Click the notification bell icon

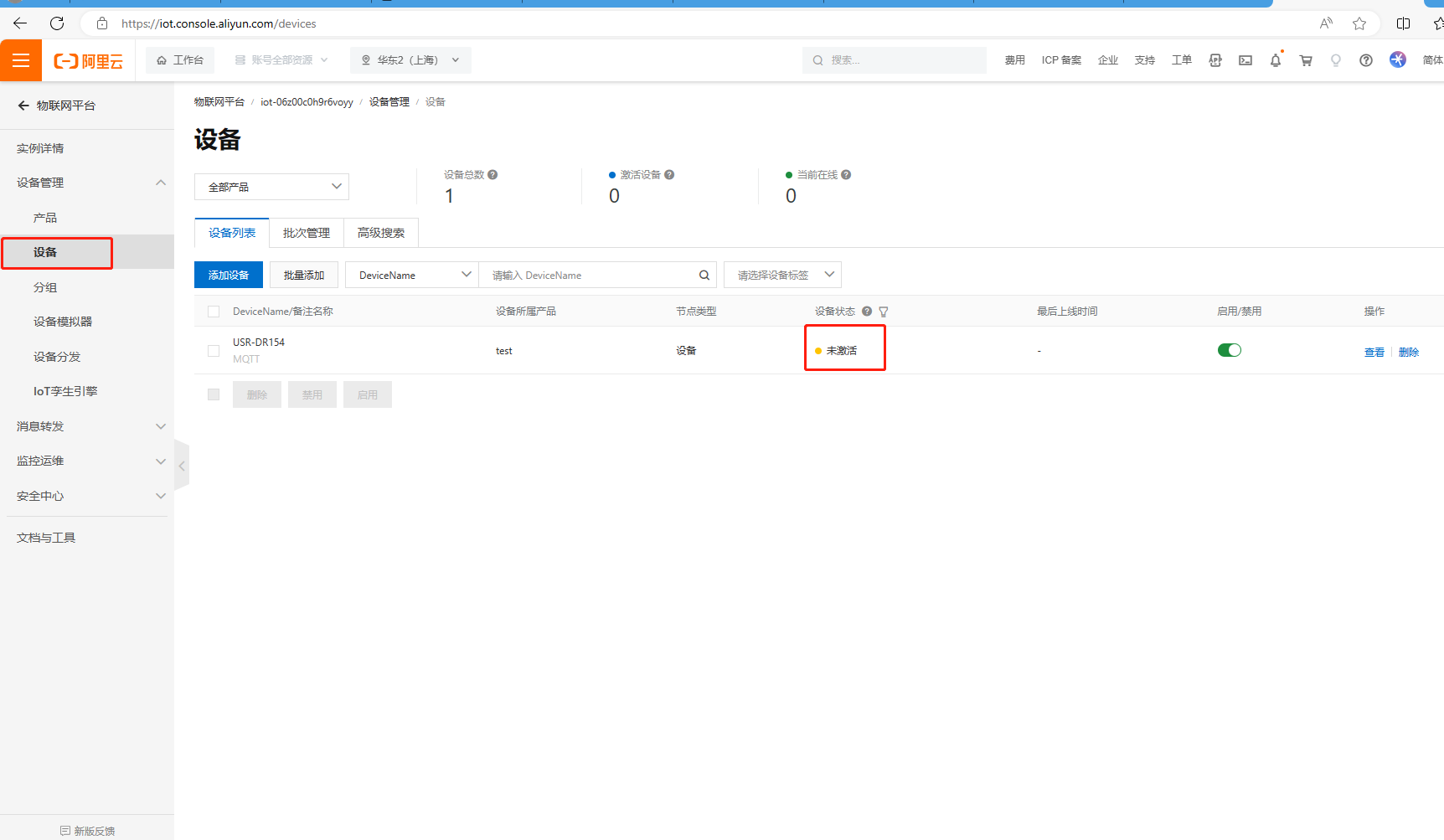[1275, 60]
